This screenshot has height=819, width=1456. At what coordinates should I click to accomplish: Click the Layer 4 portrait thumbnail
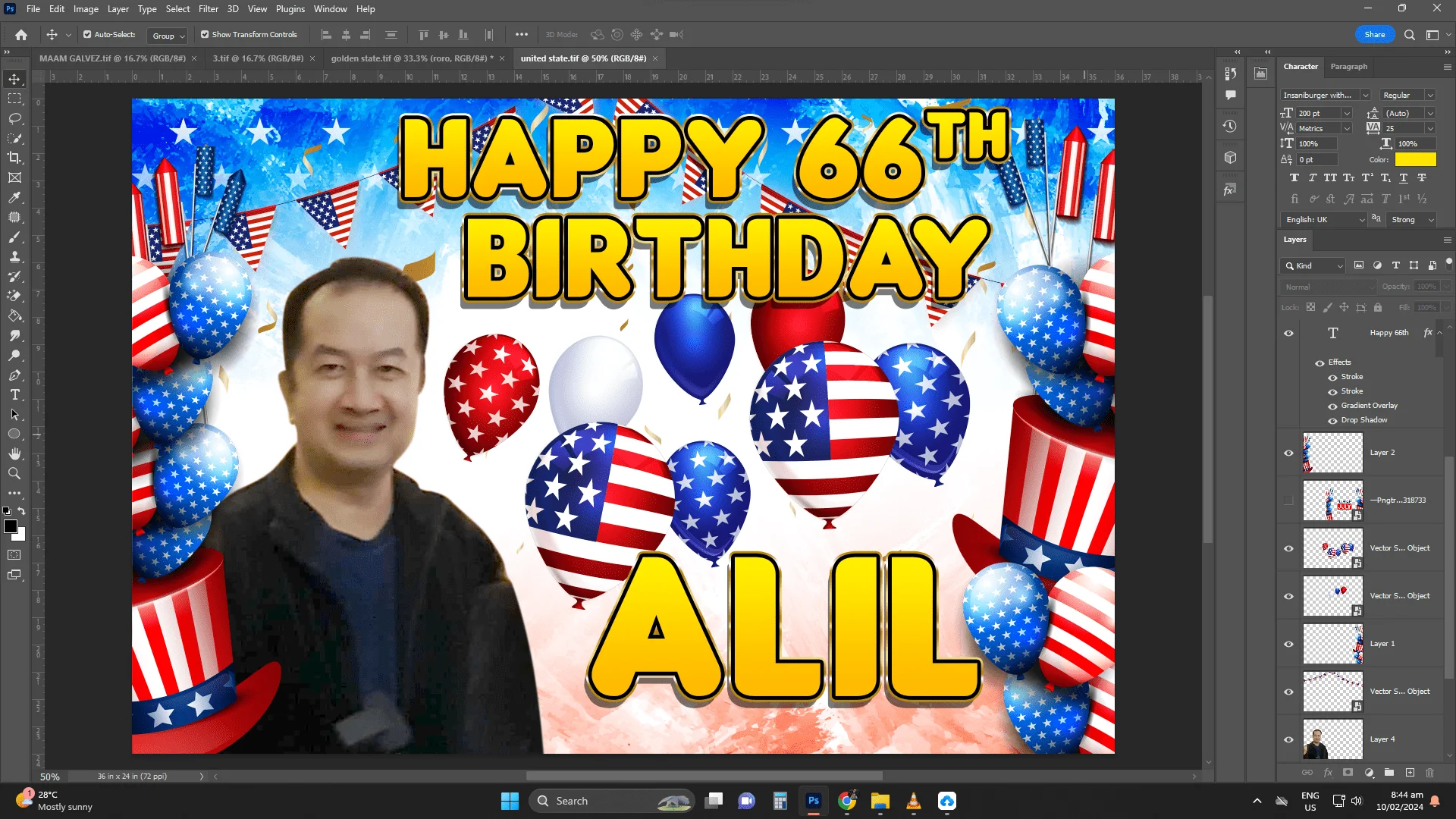(x=1332, y=739)
